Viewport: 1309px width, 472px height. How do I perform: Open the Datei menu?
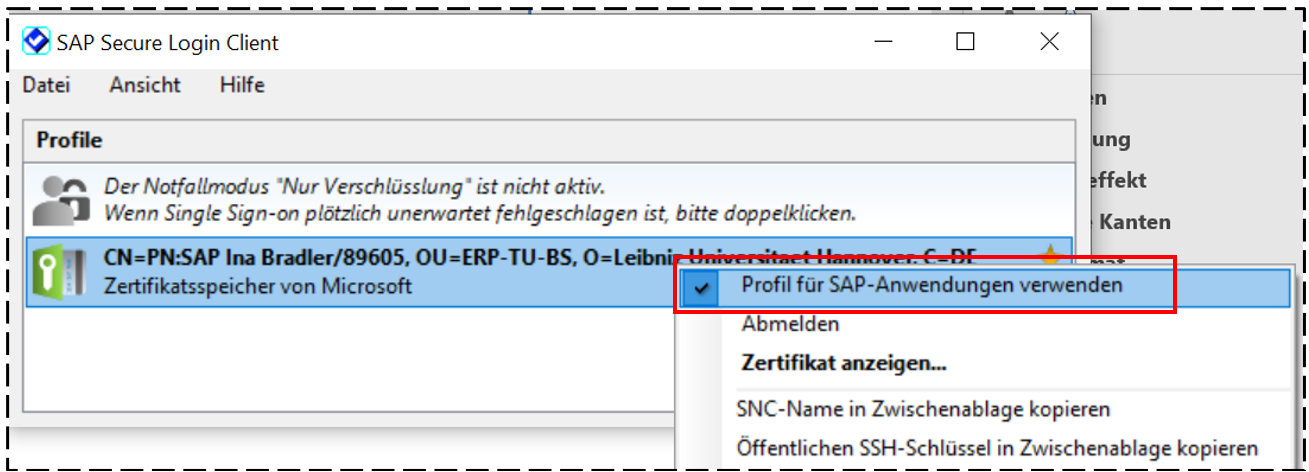click(46, 85)
